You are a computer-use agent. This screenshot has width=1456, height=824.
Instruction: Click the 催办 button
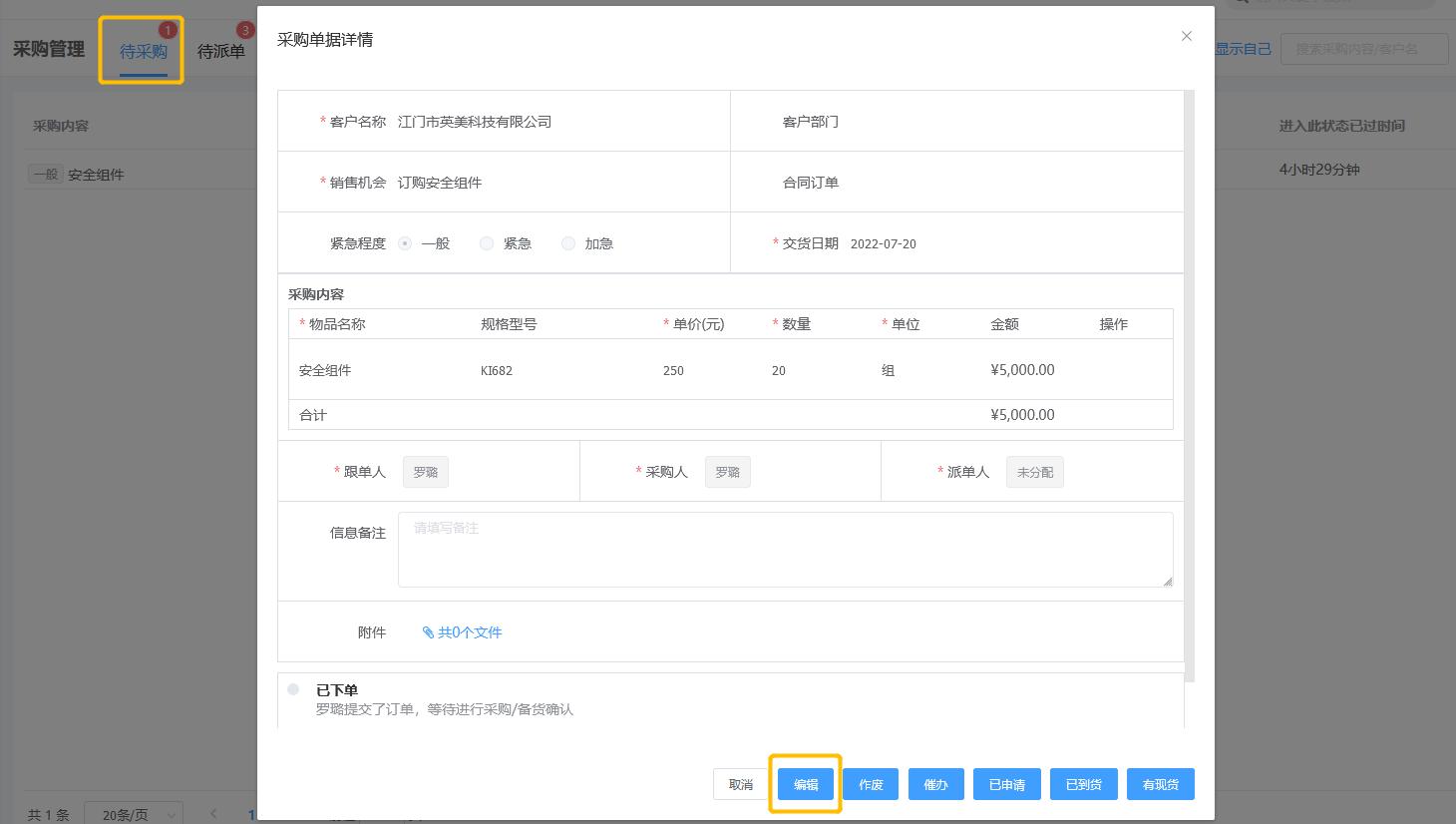(935, 784)
